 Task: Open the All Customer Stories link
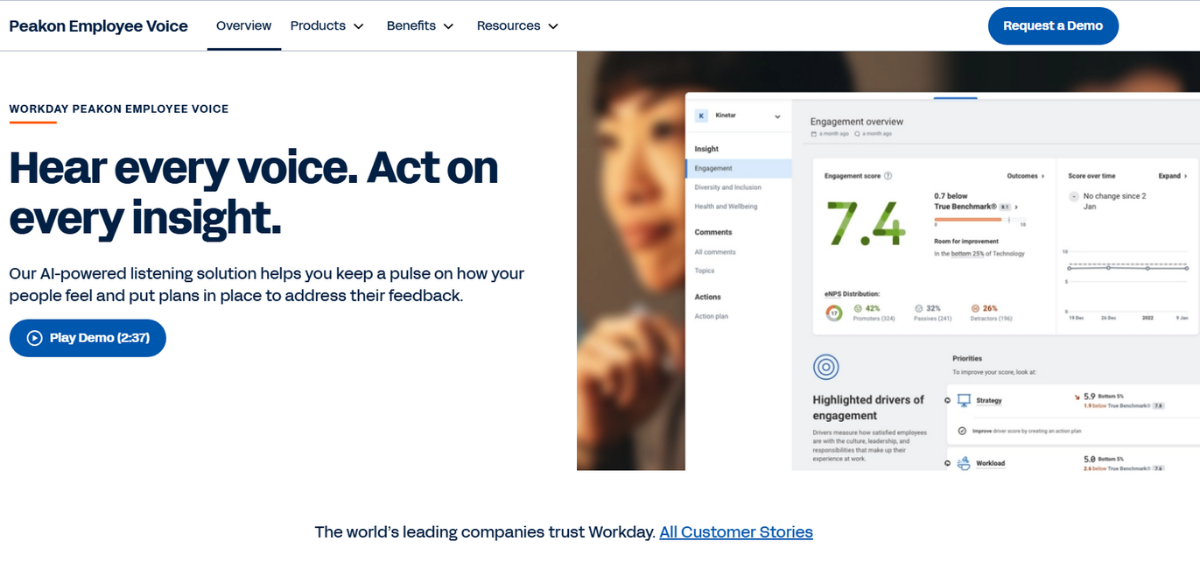click(x=736, y=532)
